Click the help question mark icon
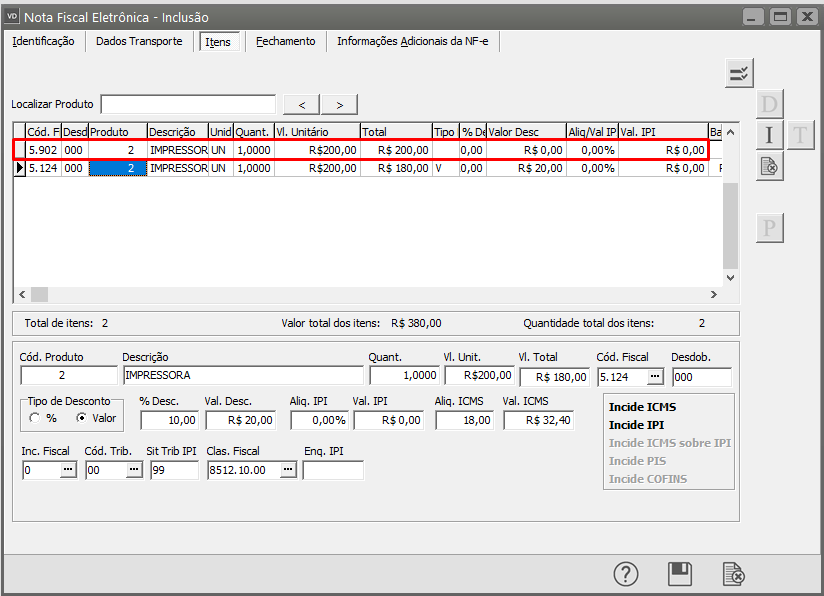This screenshot has width=824, height=596. pyautogui.click(x=625, y=574)
